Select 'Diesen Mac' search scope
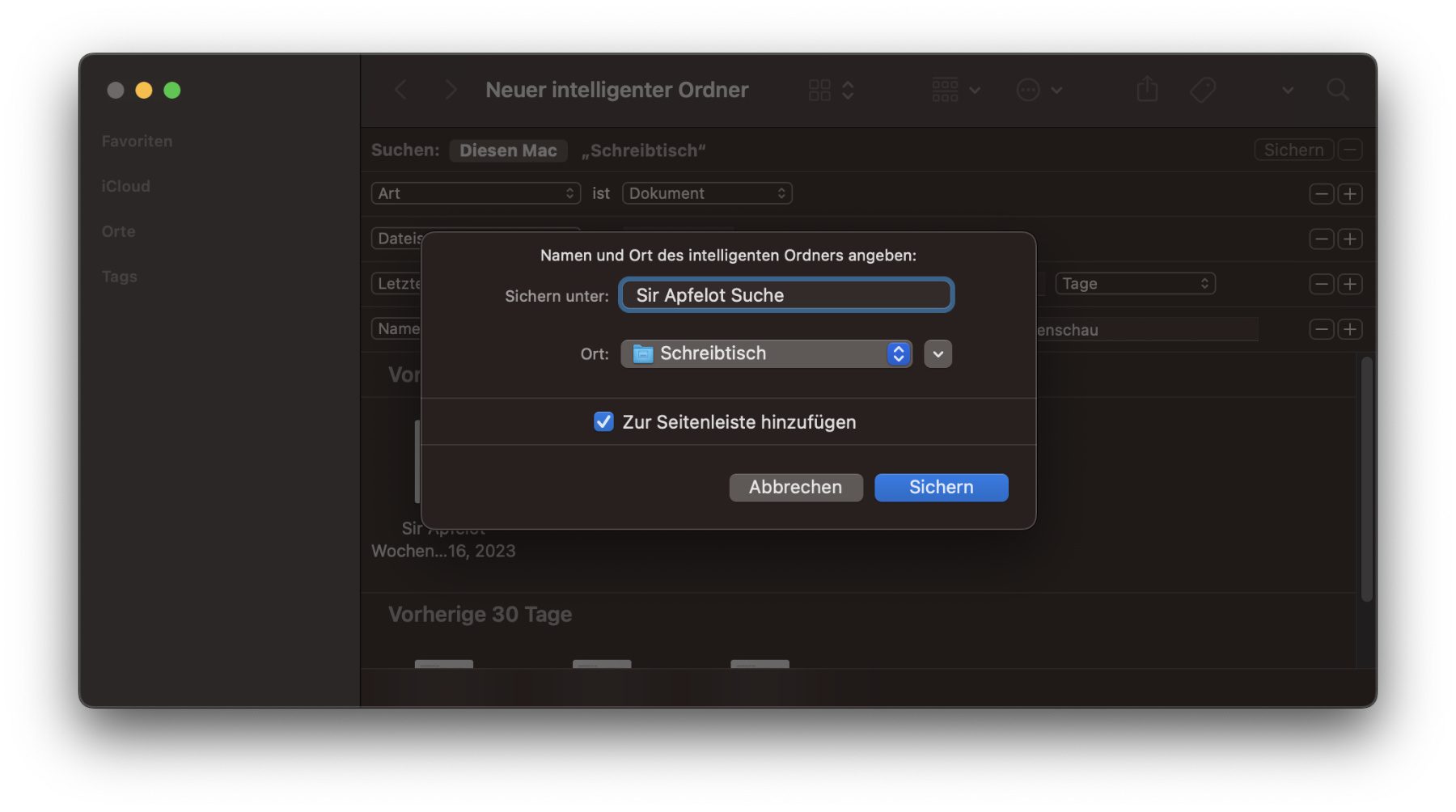1456x812 pixels. (x=508, y=150)
